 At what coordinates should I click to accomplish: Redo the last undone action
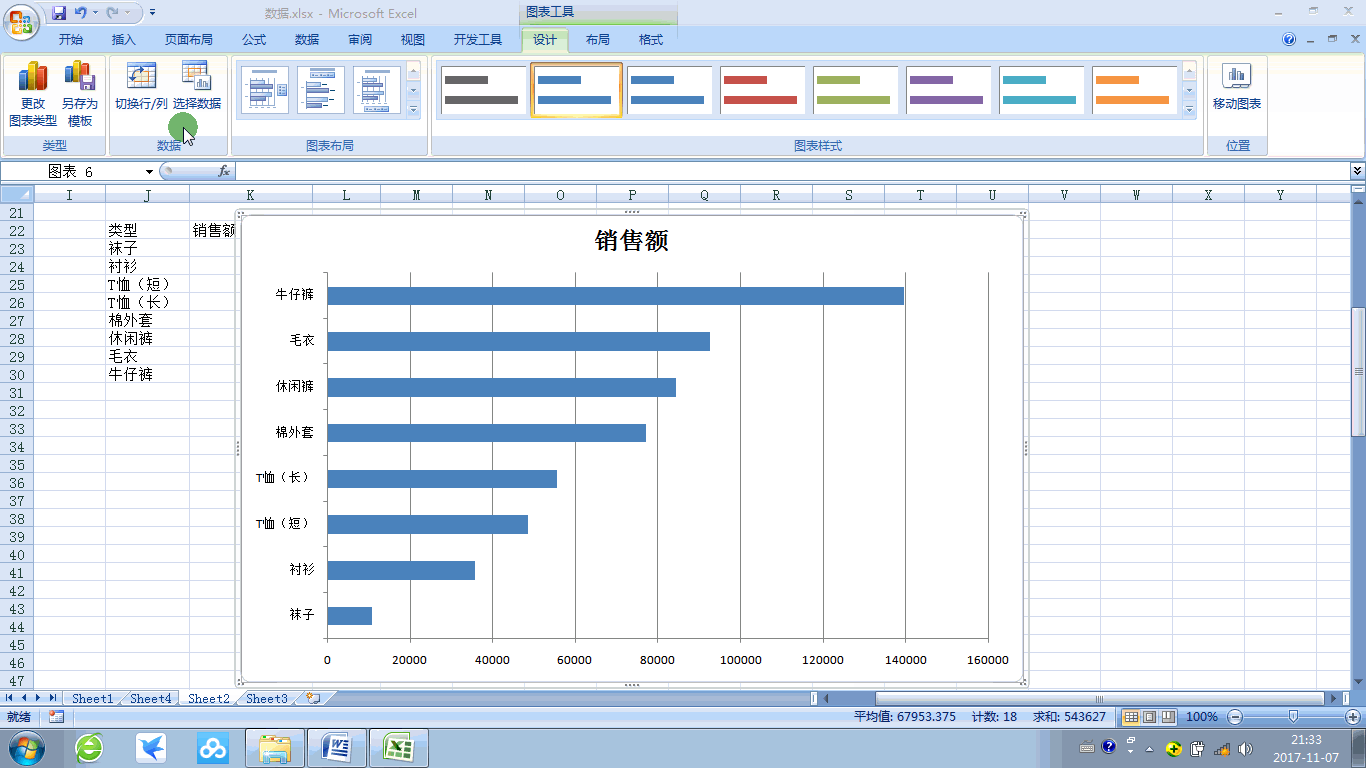[113, 13]
